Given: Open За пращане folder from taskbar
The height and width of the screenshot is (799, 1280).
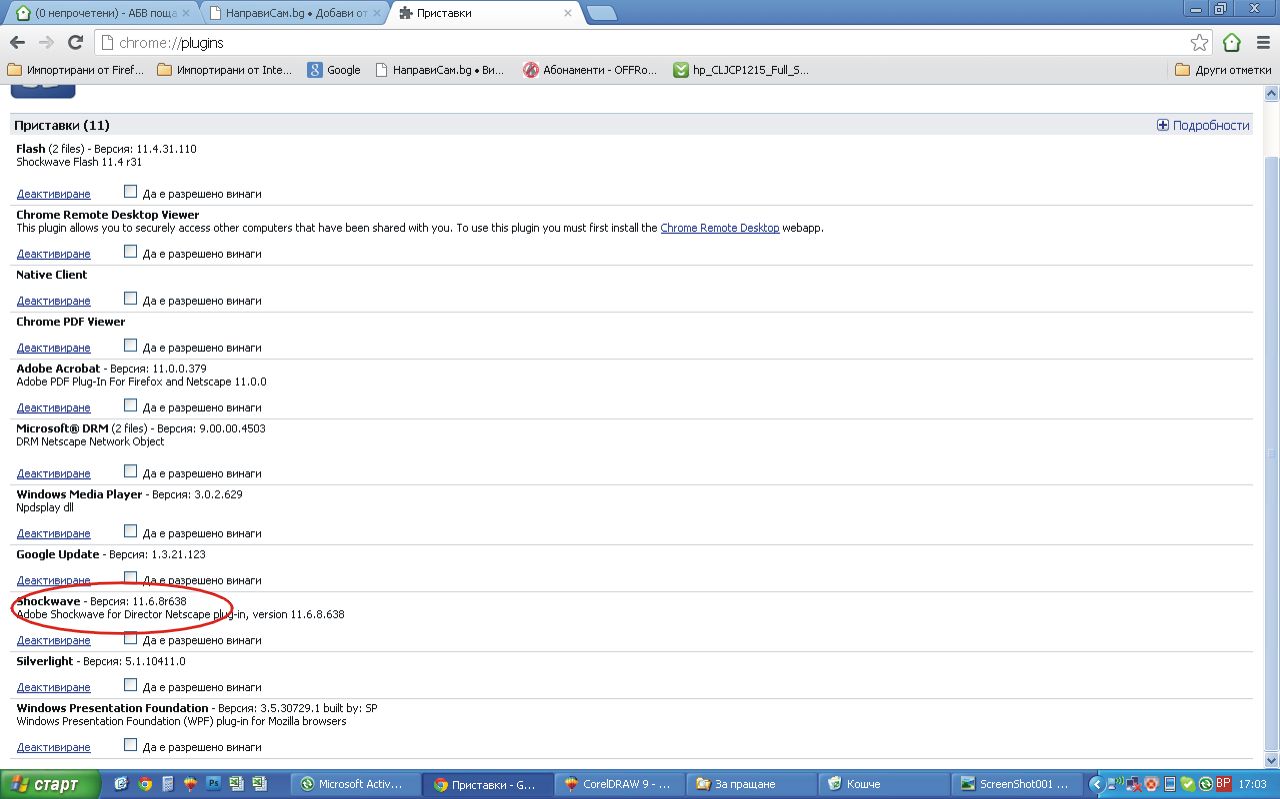Looking at the screenshot, I should pos(750,785).
